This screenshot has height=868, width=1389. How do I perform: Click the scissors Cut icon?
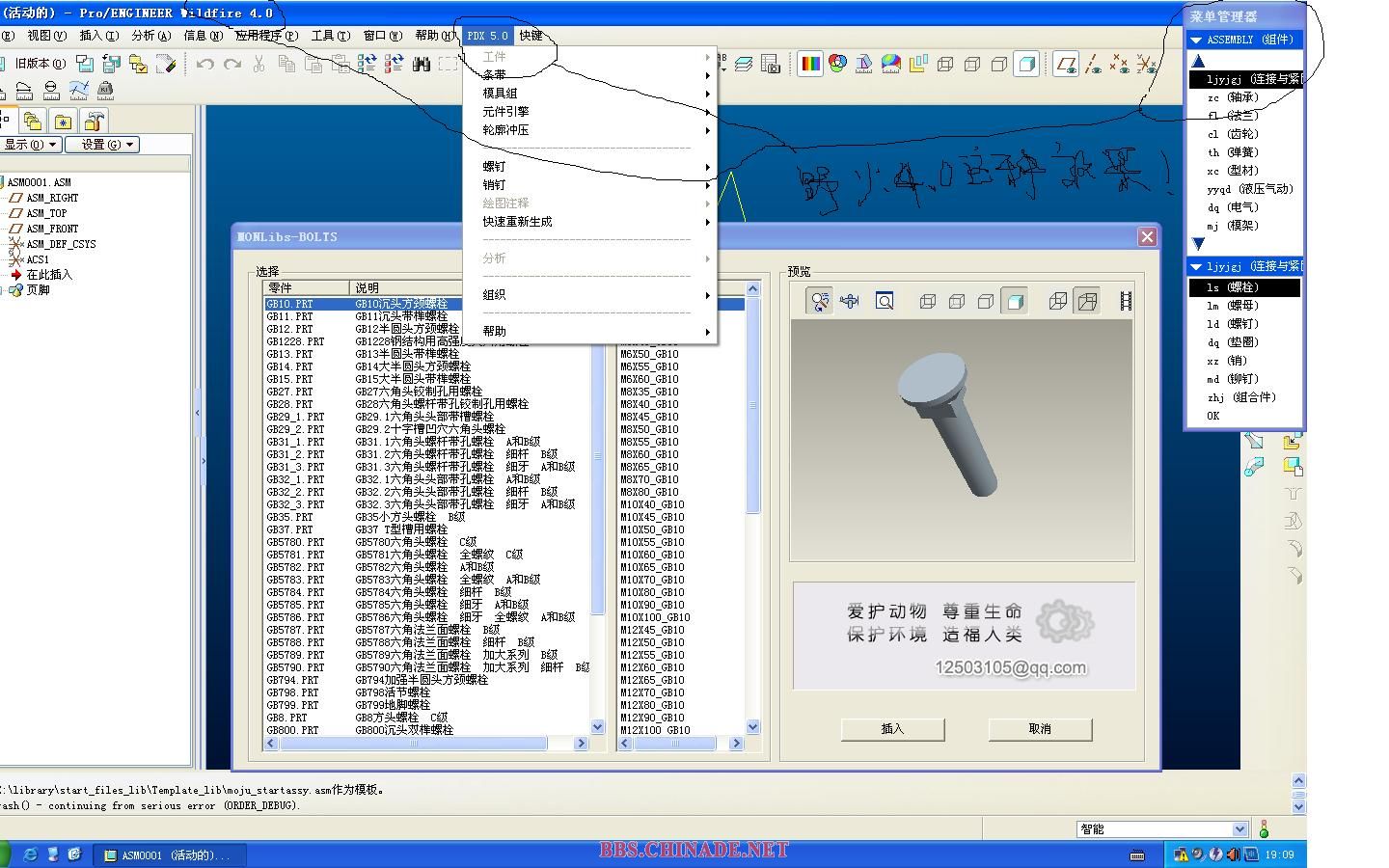[259, 65]
